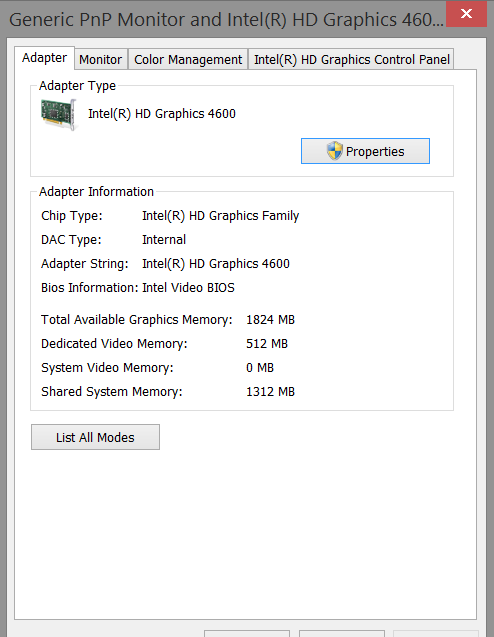Click the Adapter String label

click(84, 264)
